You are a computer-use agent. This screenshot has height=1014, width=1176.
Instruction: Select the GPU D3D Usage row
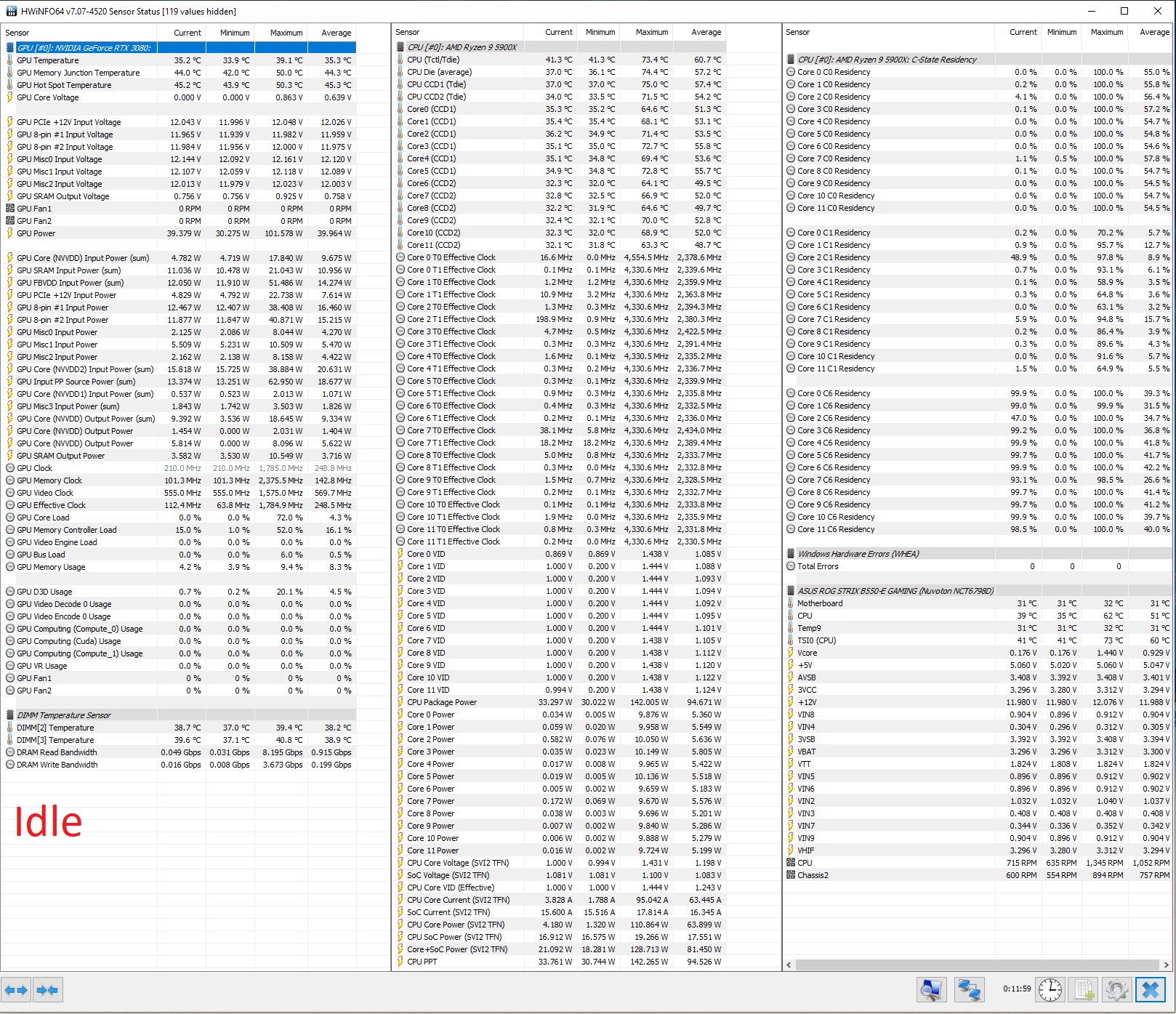point(180,592)
